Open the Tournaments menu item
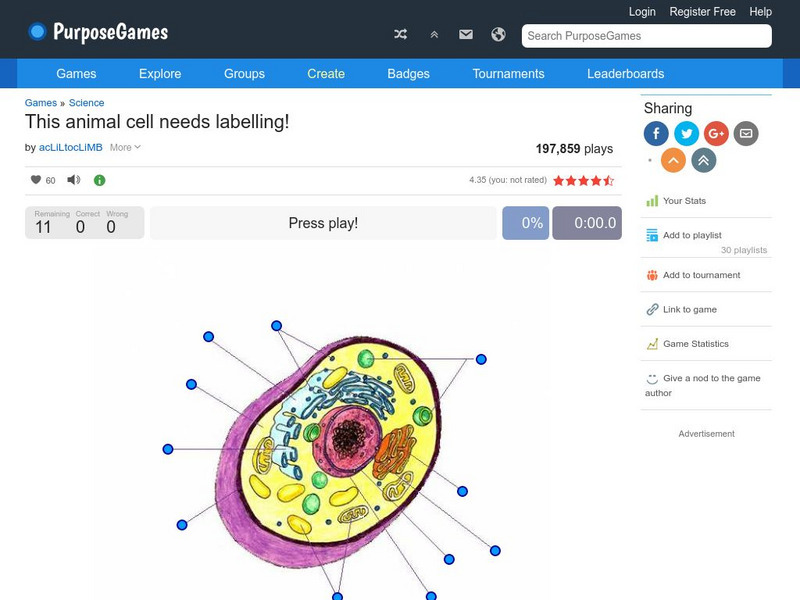The image size is (800, 600). tap(508, 74)
